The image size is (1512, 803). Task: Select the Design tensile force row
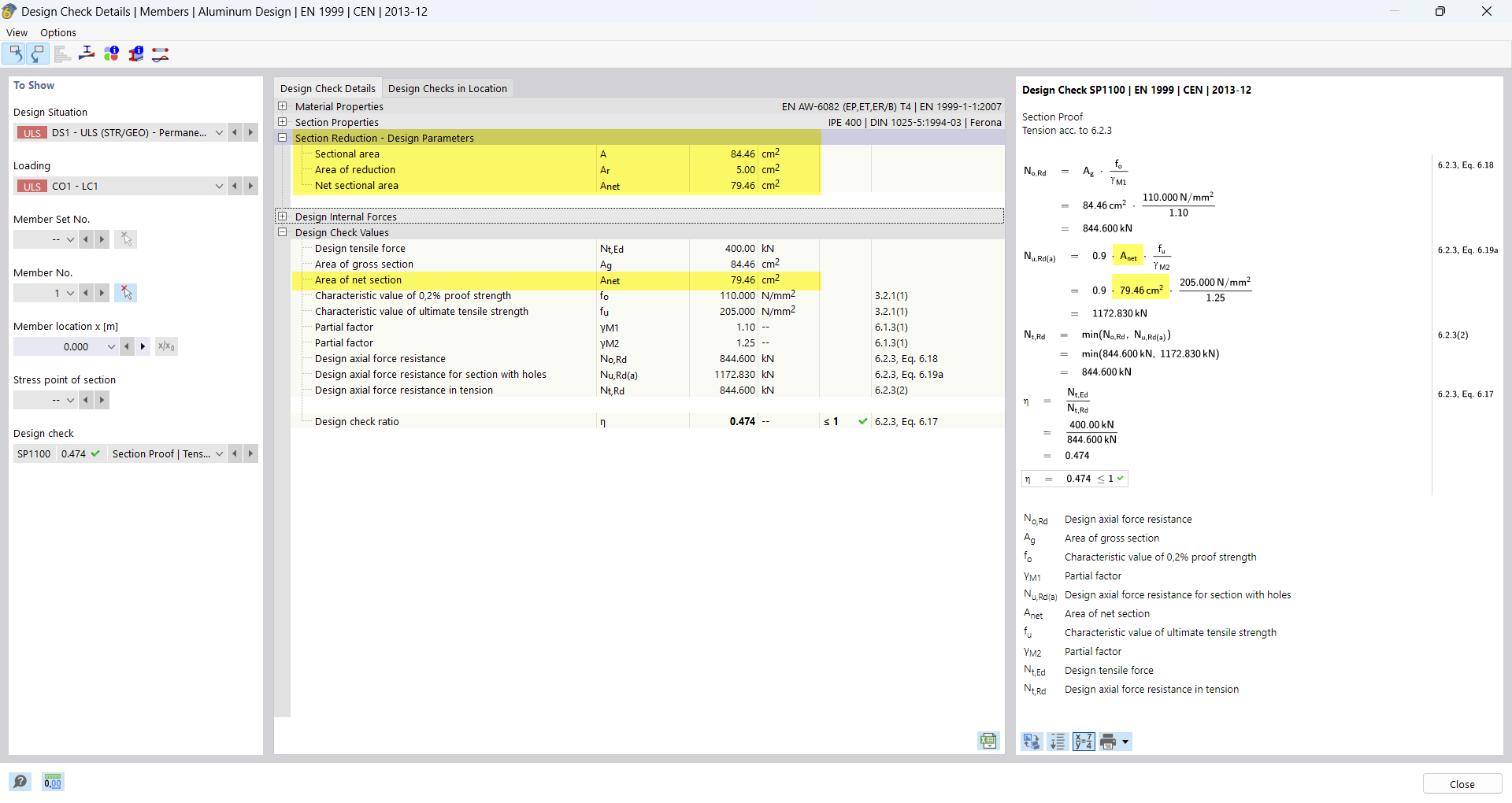click(647, 249)
